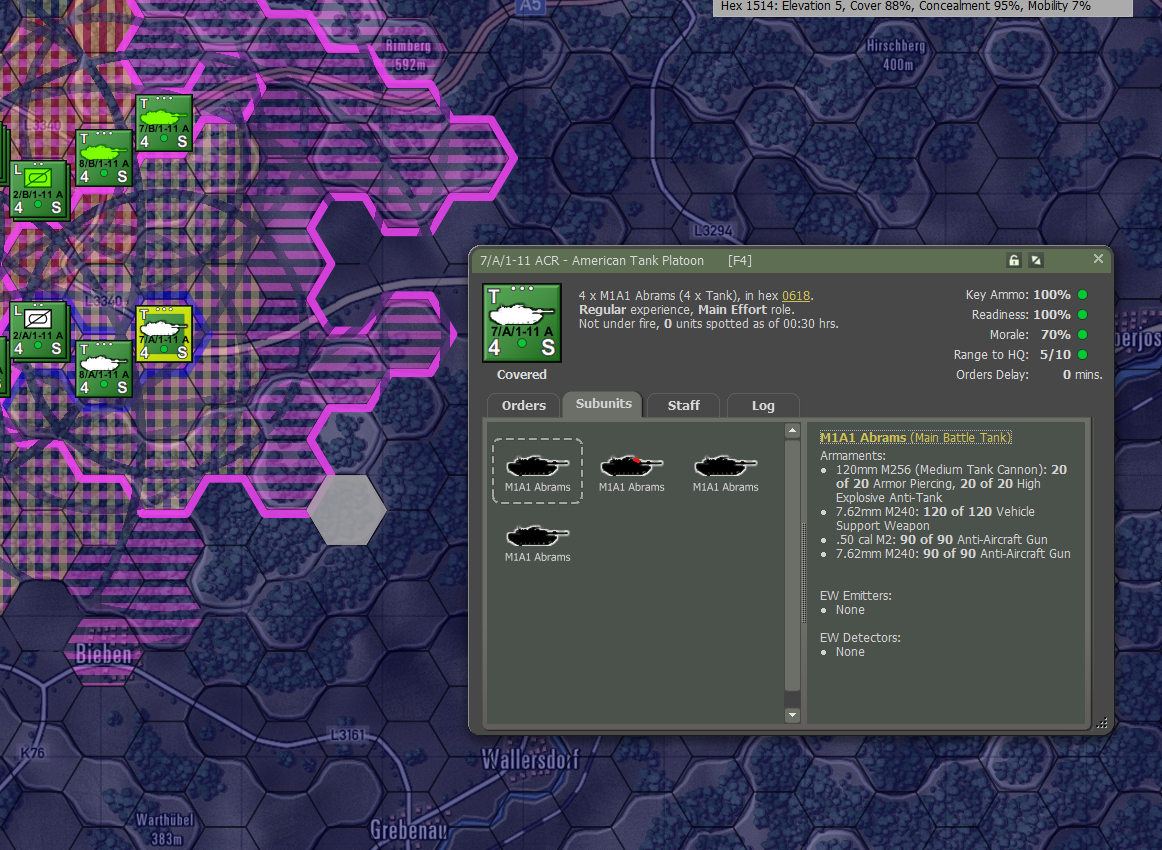Click the 7/A/1-11 A unit portrait counter
Image resolution: width=1162 pixels, height=850 pixels.
[x=521, y=324]
